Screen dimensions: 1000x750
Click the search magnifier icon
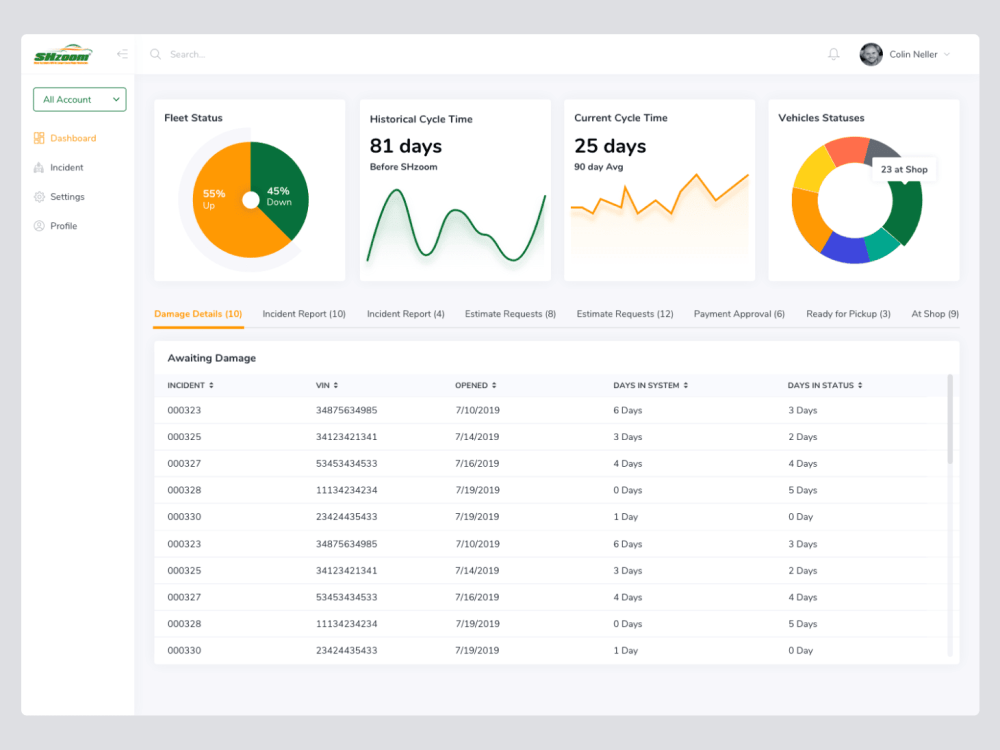(155, 54)
